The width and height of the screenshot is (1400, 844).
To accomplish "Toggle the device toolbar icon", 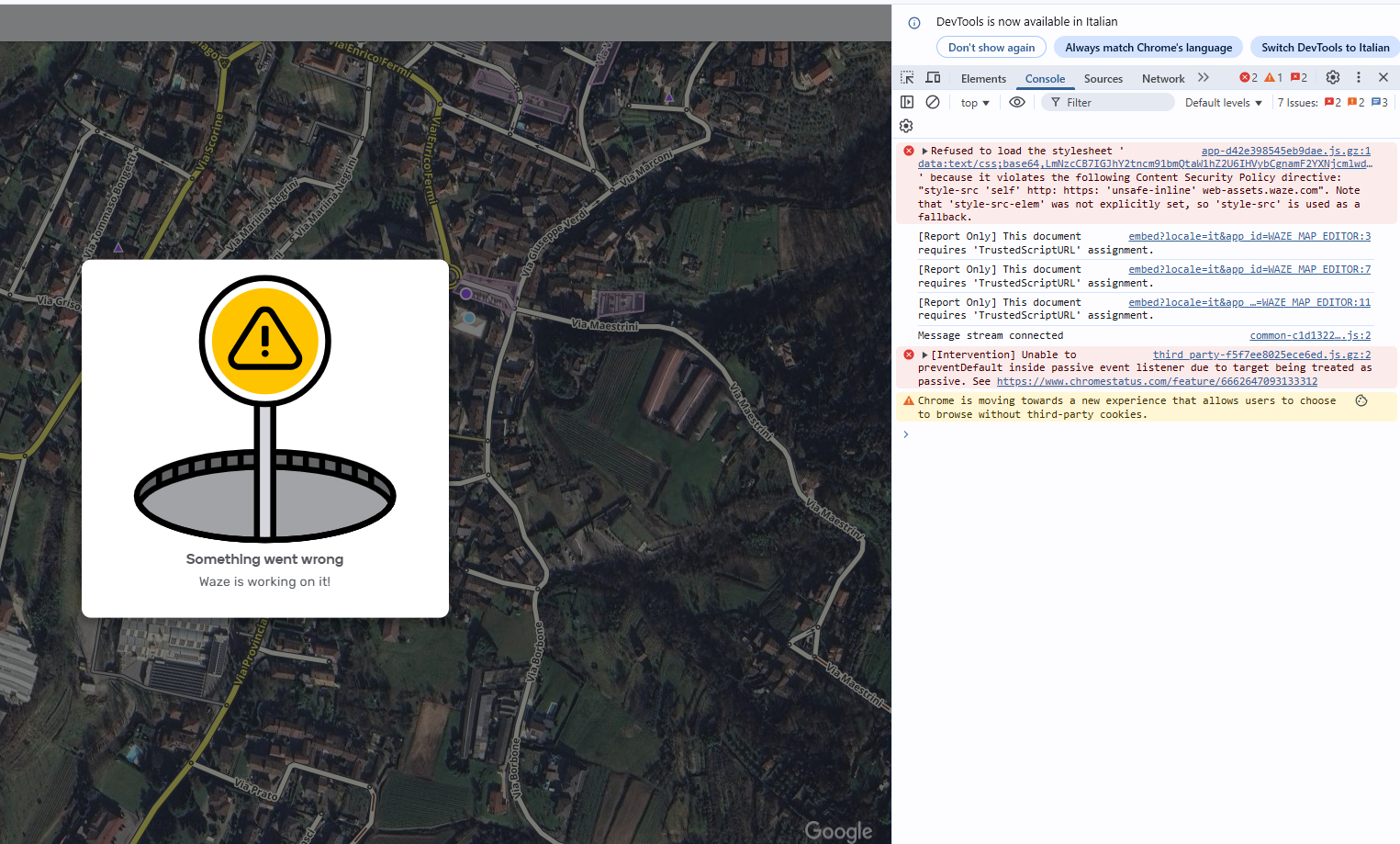I will (x=933, y=78).
